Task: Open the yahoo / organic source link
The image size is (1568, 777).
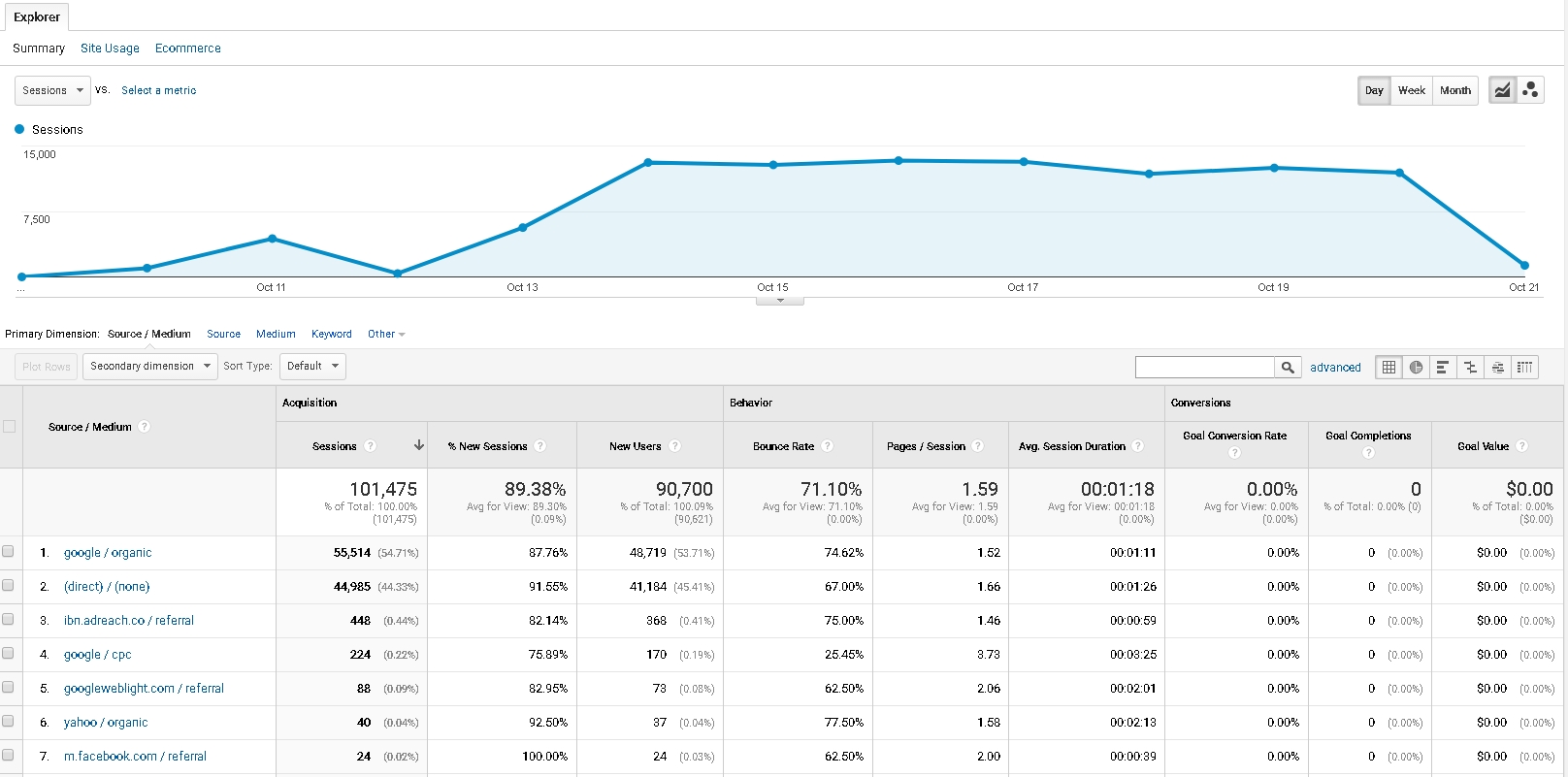Action: [106, 723]
